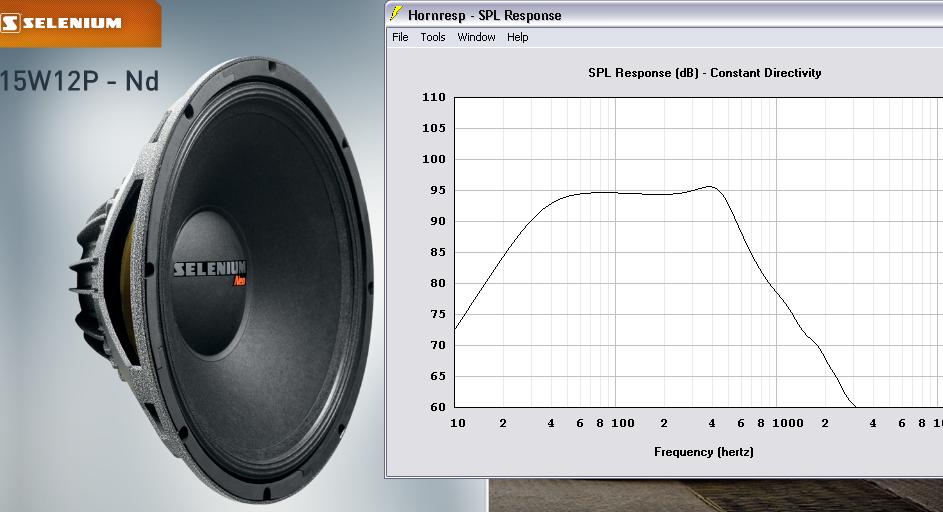Click the Hornresp - SPL Response title text

484,15
